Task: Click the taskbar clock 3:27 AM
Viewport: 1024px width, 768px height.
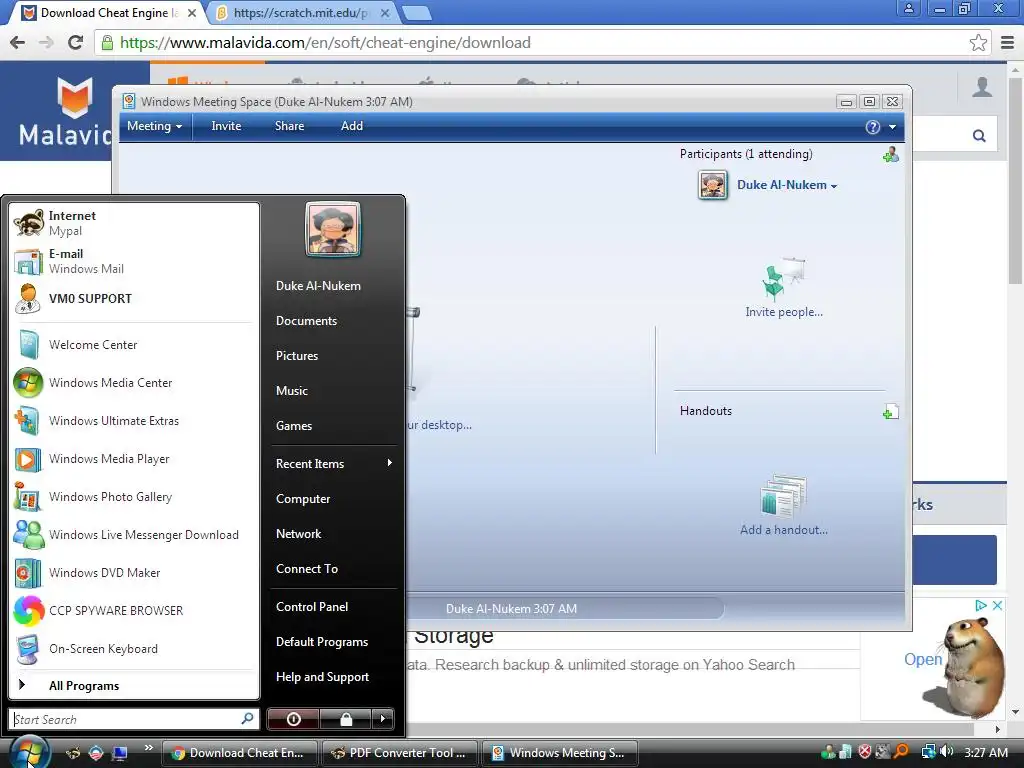Action: pyautogui.click(x=985, y=753)
